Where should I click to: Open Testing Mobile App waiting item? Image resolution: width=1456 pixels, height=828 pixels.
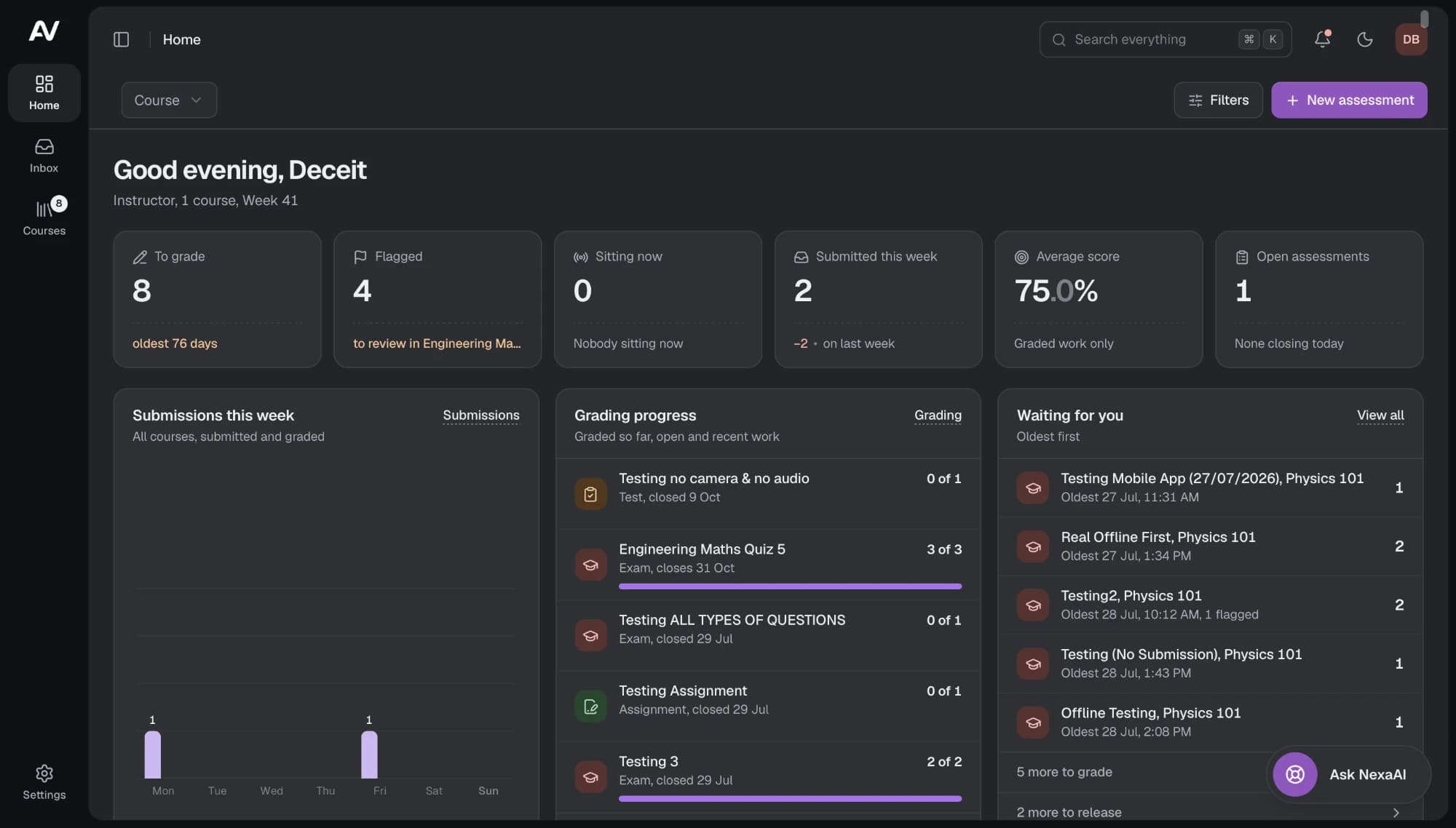(1210, 487)
